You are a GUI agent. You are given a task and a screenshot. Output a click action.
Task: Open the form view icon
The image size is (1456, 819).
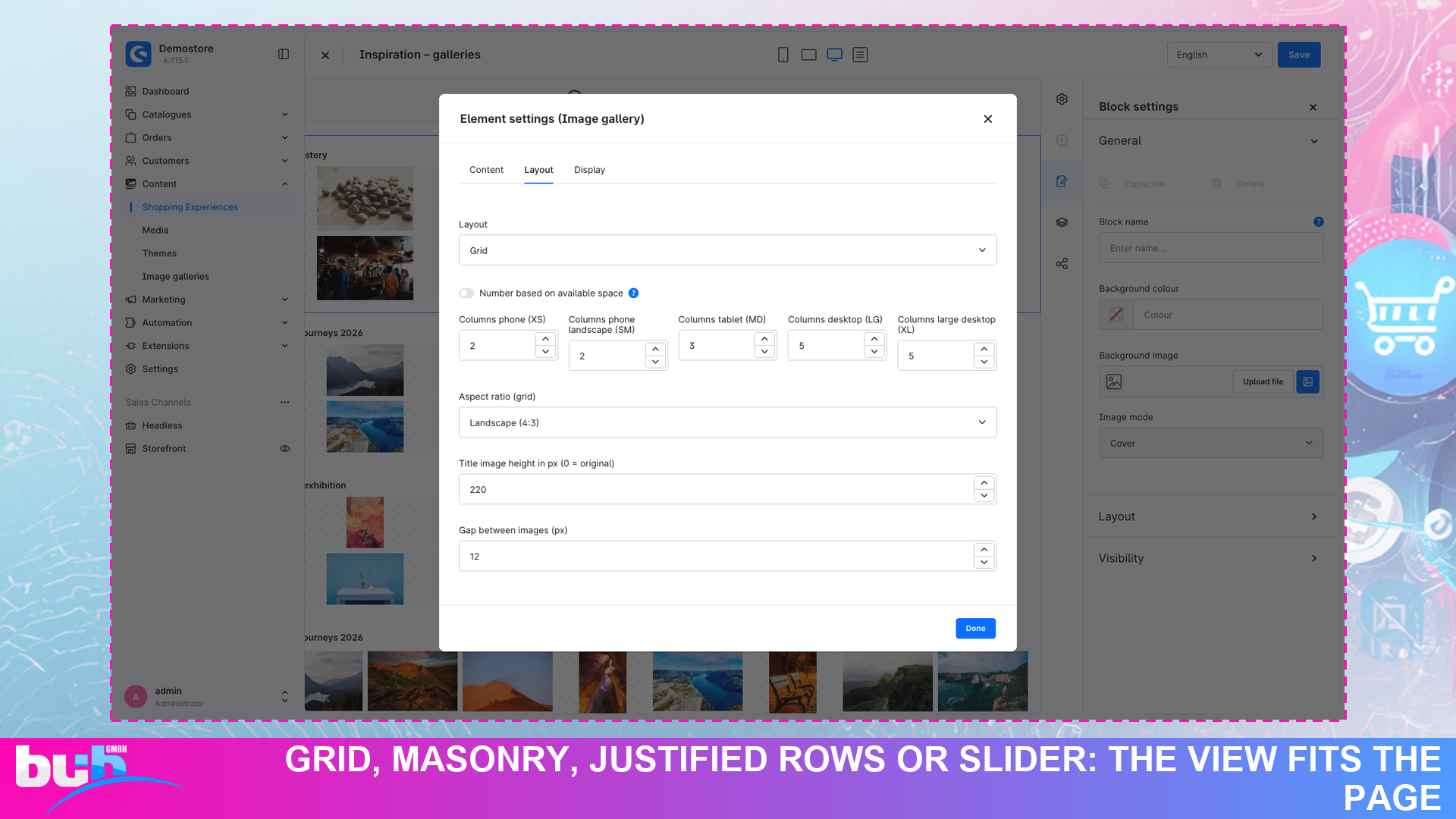tap(860, 55)
